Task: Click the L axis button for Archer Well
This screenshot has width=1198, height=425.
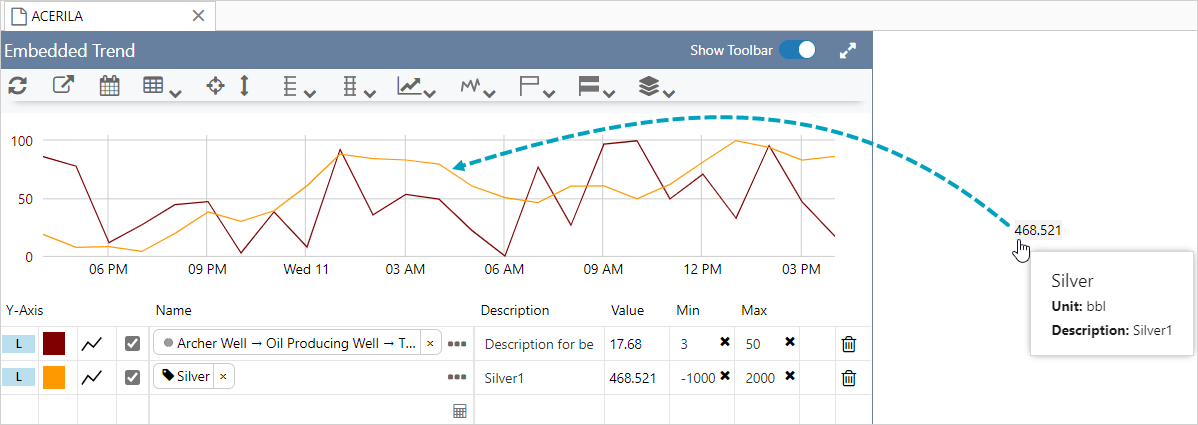Action: [x=18, y=344]
